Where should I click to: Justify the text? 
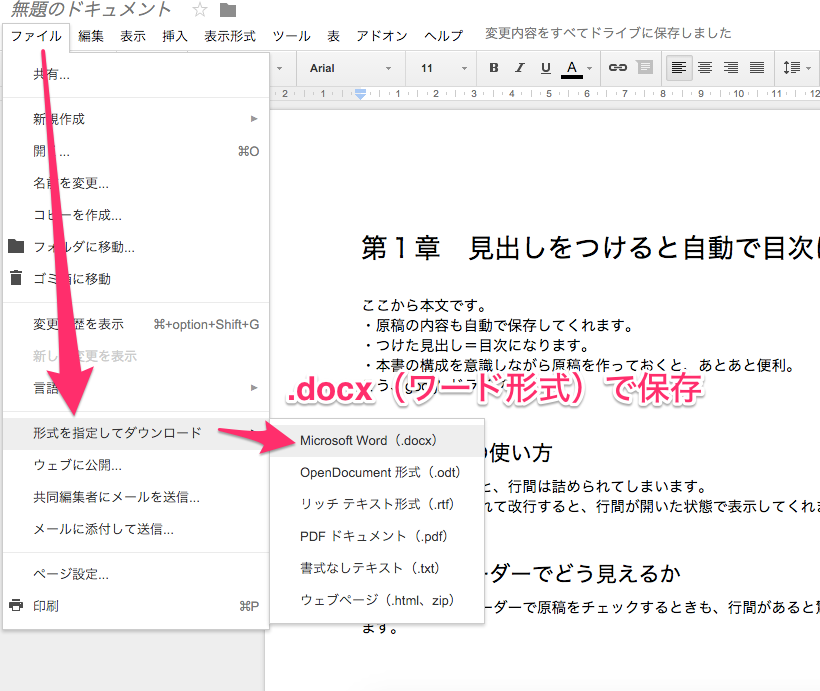coord(757,68)
